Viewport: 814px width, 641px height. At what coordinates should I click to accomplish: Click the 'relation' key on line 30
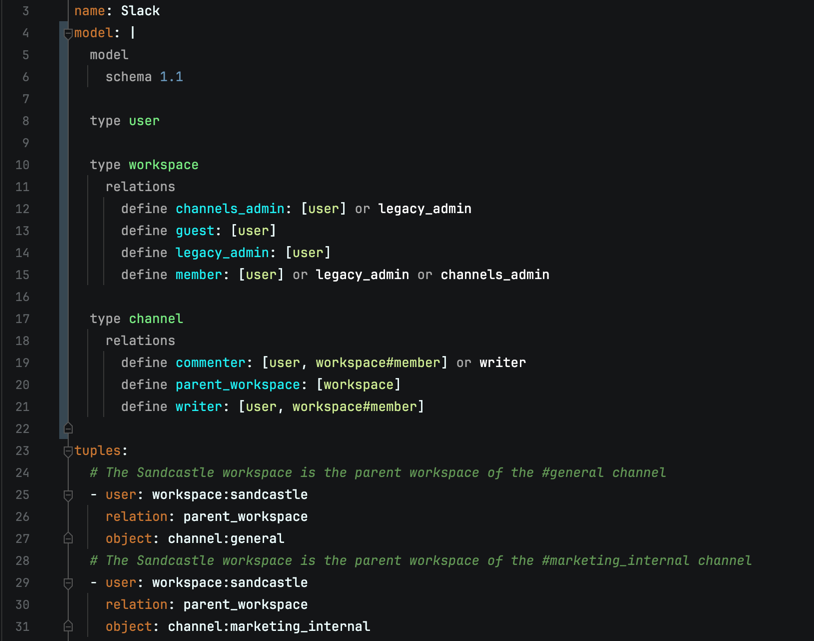pos(137,605)
